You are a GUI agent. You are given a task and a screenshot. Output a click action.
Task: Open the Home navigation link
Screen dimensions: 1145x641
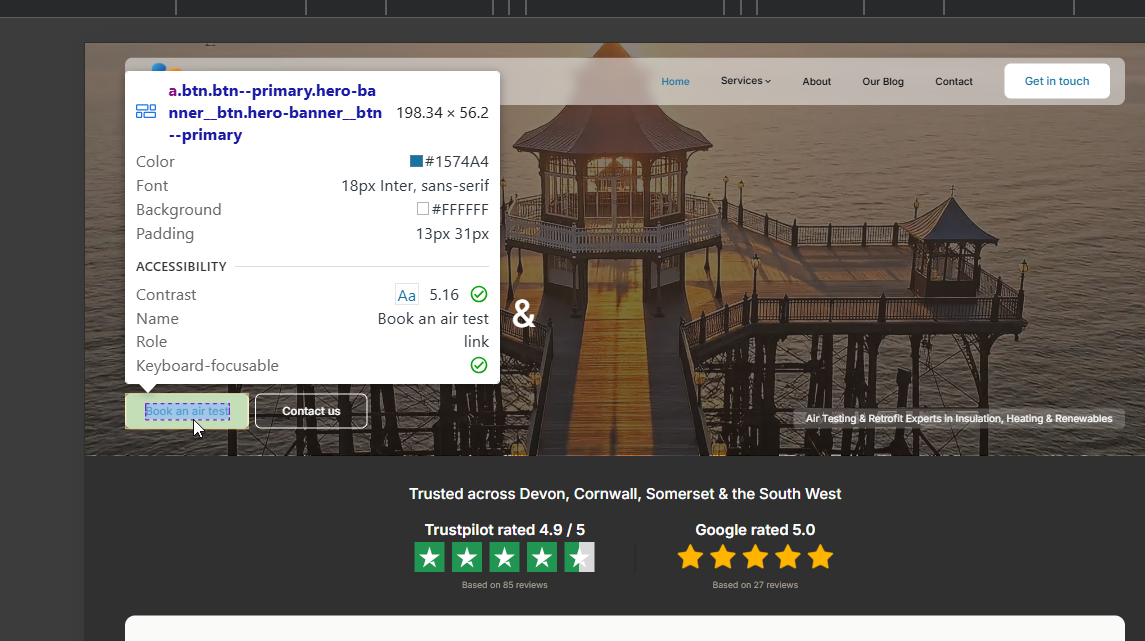pyautogui.click(x=675, y=81)
